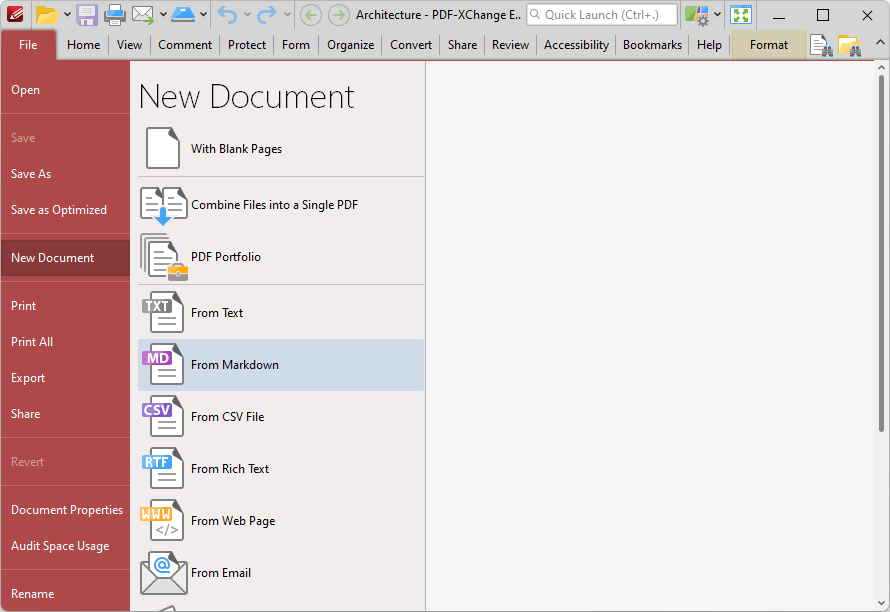
Task: Switch to the Home tab
Action: 83,45
